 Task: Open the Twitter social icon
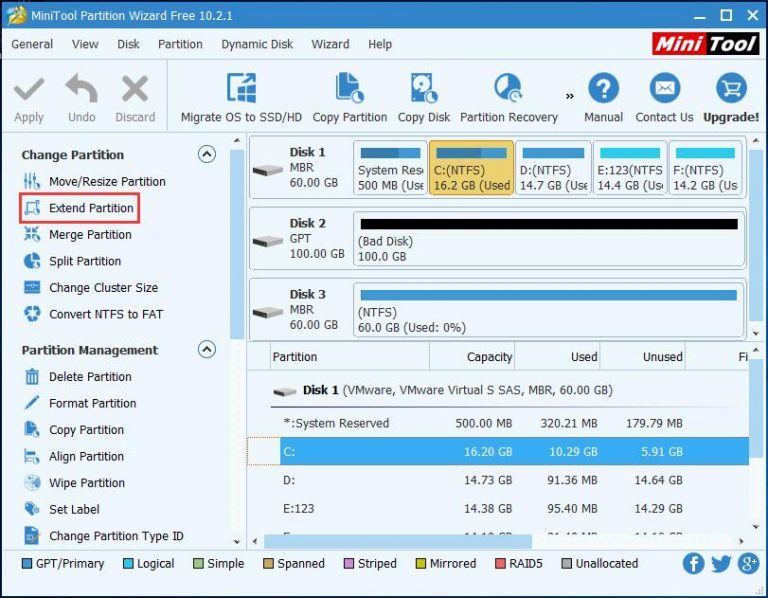click(720, 563)
